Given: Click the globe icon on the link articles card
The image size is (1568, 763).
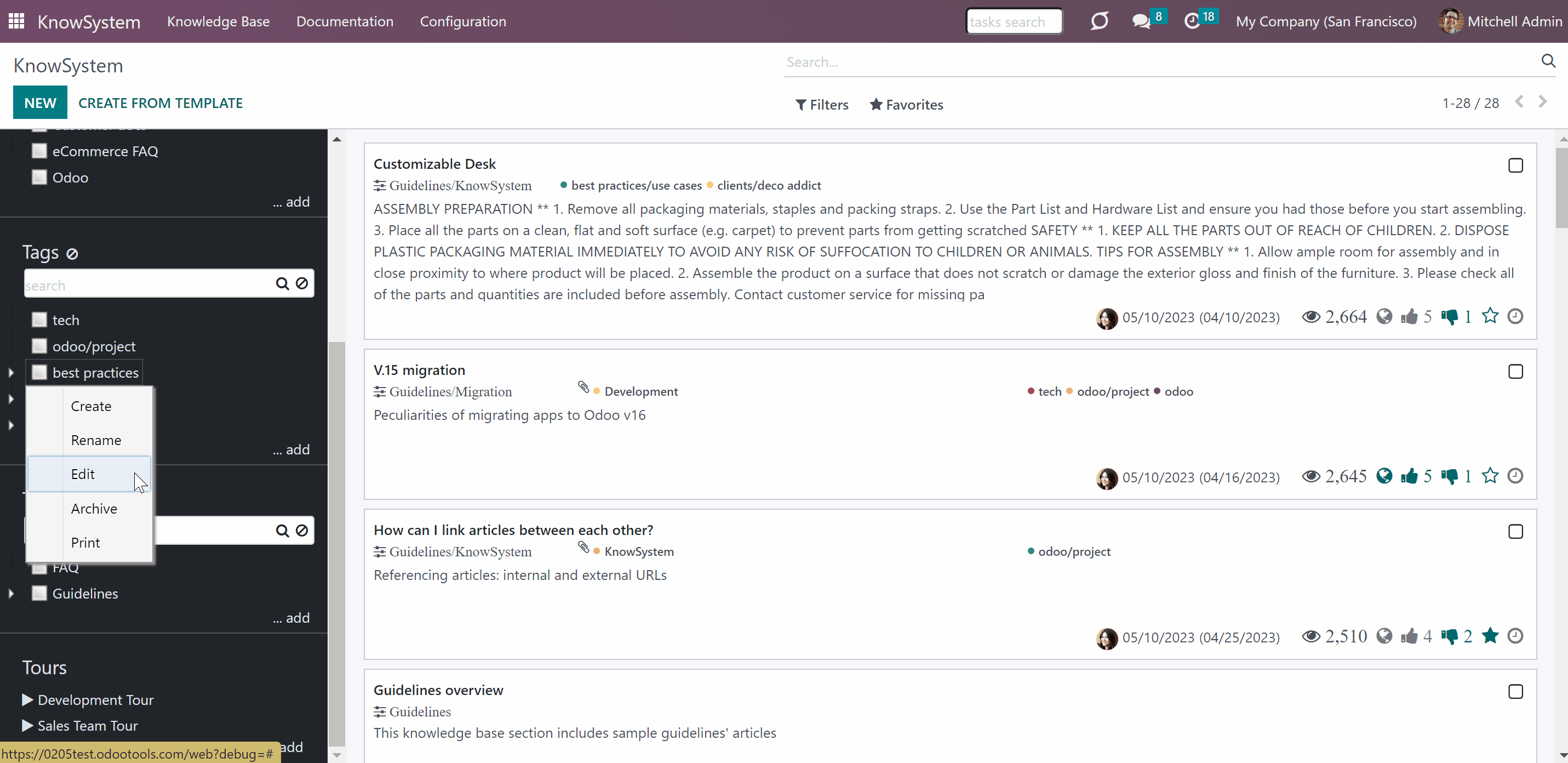Looking at the screenshot, I should click(x=1384, y=636).
